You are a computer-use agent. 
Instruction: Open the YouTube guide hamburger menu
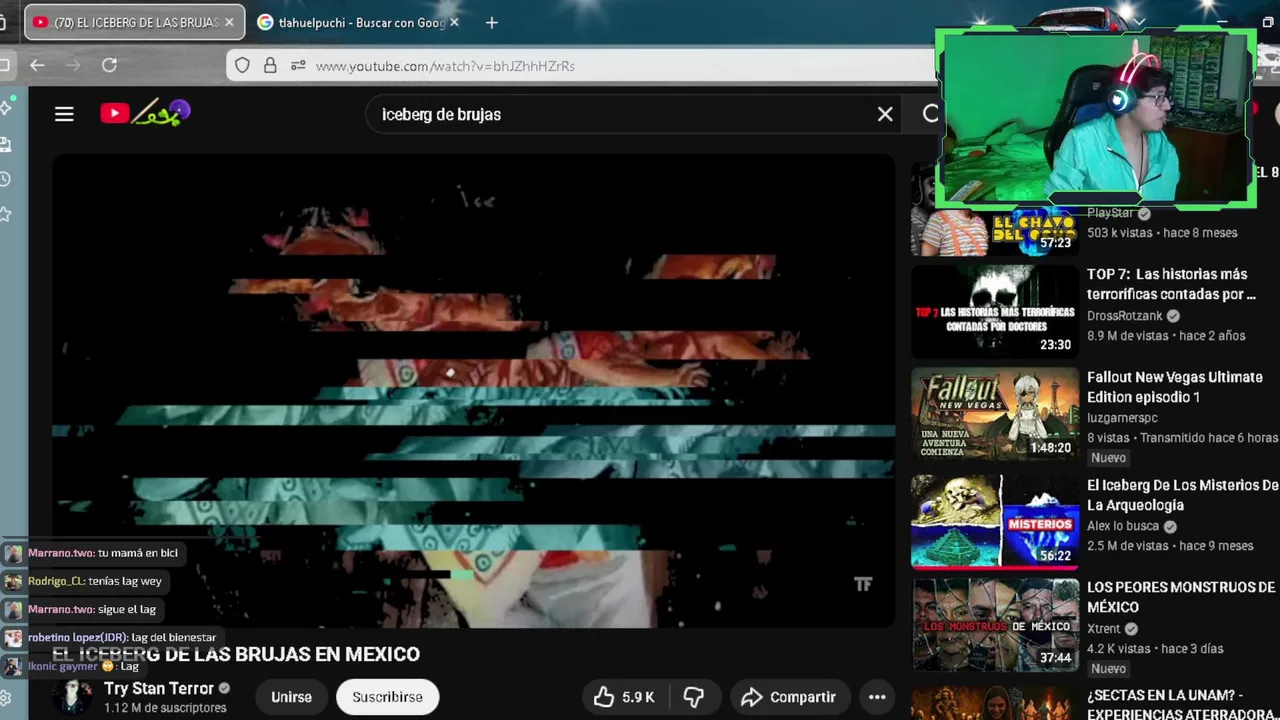coord(64,114)
